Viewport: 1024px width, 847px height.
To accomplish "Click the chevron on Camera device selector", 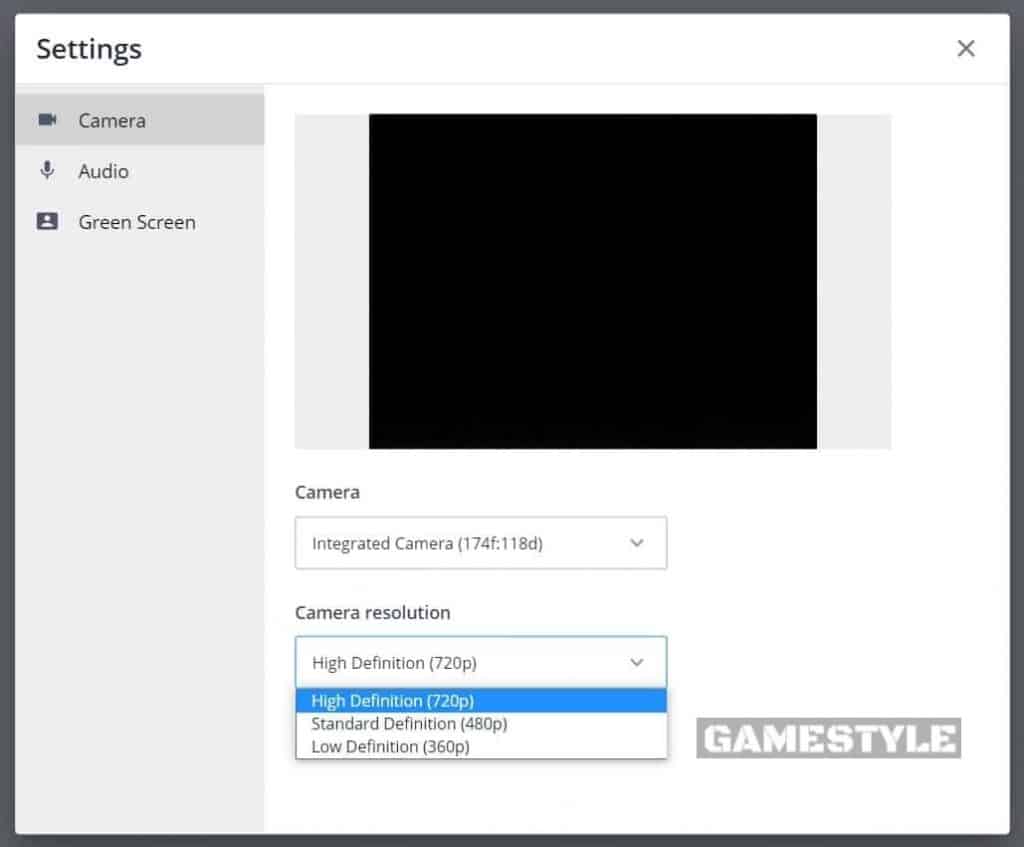I will pyautogui.click(x=637, y=543).
